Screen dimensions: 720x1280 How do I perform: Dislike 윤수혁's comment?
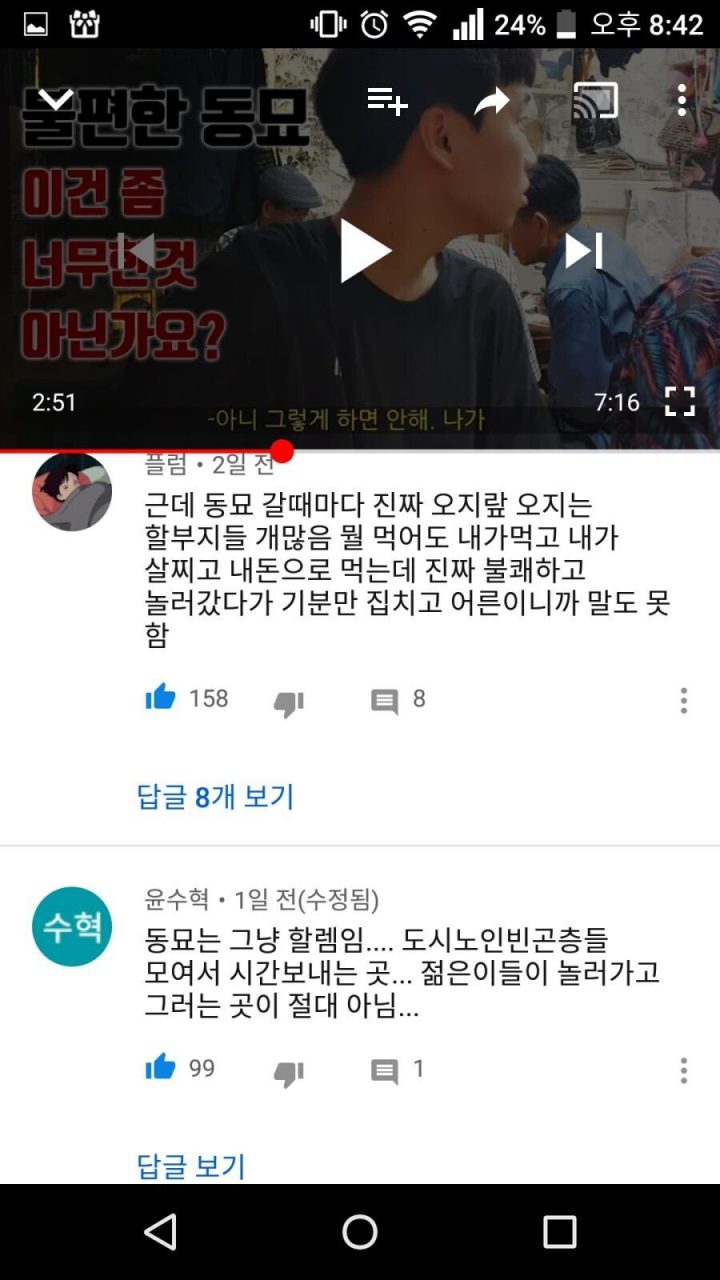[288, 1074]
